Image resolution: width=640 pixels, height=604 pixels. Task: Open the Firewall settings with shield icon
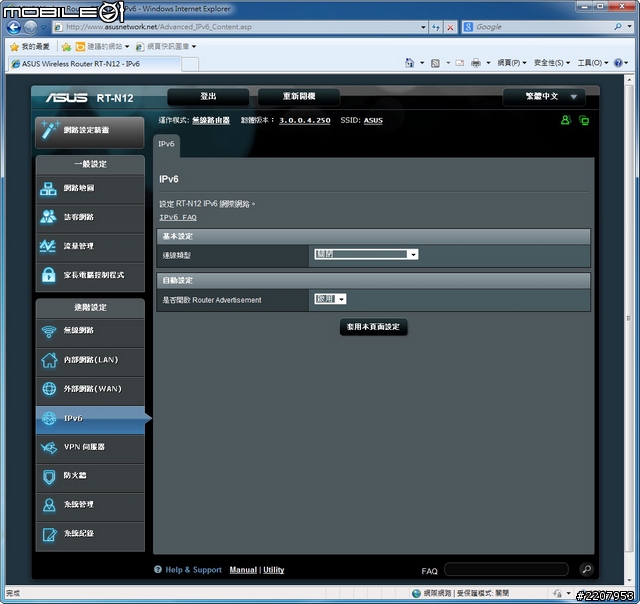tap(90, 476)
